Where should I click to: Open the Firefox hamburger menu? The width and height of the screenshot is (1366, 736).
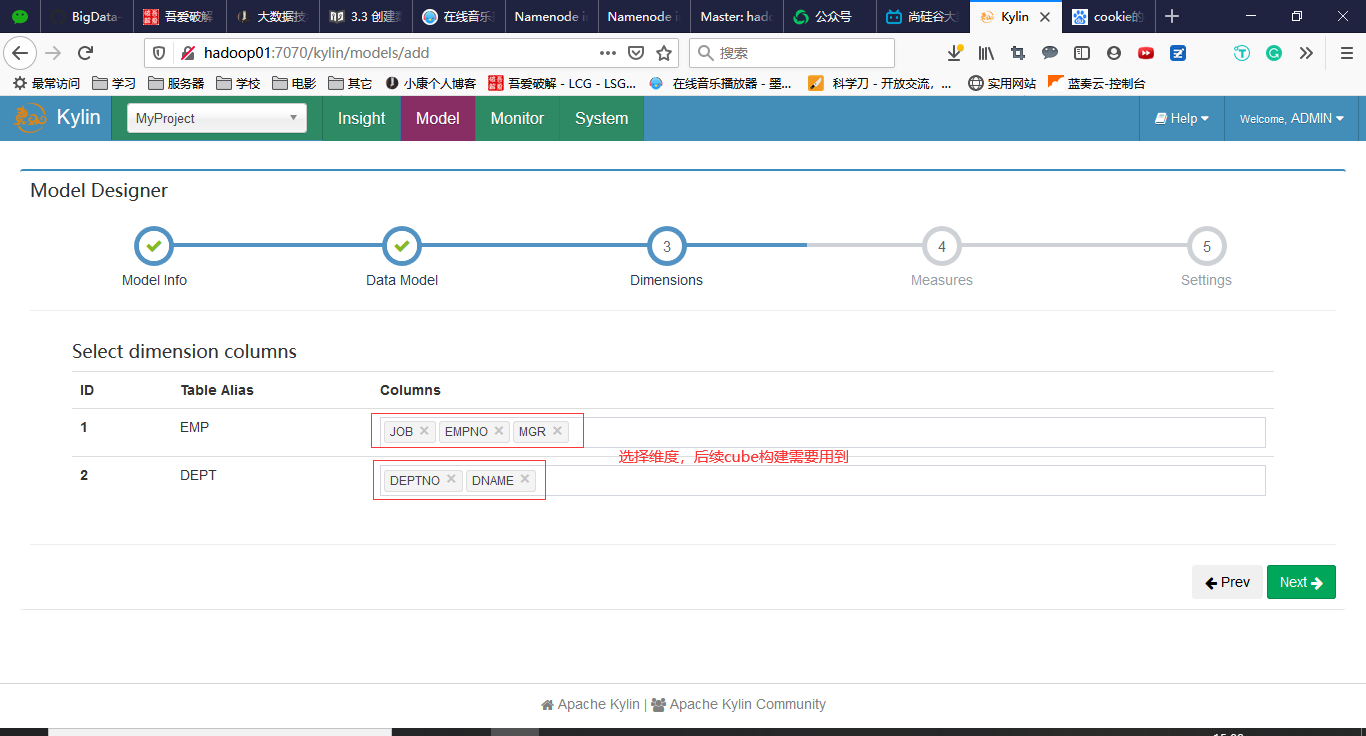1346,53
